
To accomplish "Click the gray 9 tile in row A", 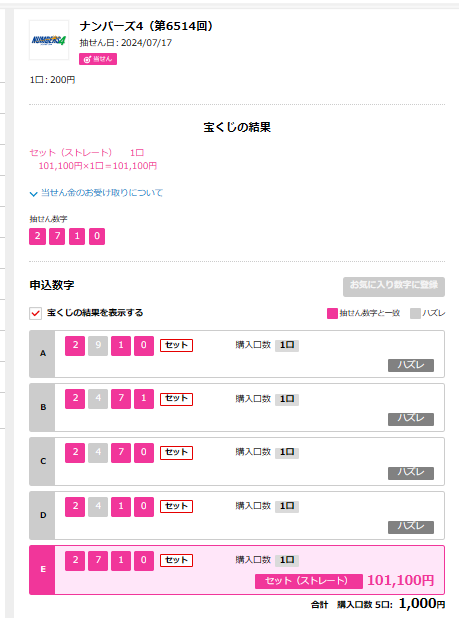I will [98, 346].
